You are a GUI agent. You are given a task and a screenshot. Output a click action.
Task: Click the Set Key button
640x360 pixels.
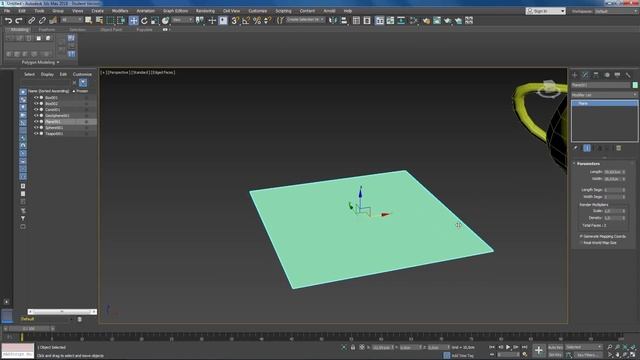pyautogui.click(x=555, y=355)
